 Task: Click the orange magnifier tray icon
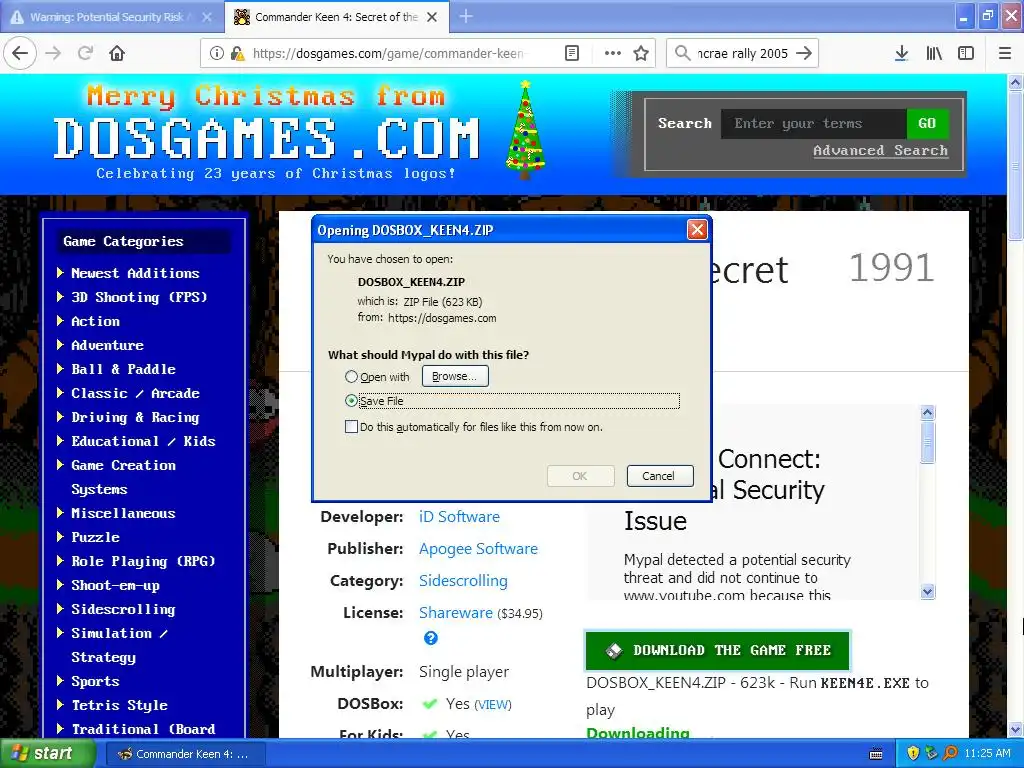pos(950,753)
